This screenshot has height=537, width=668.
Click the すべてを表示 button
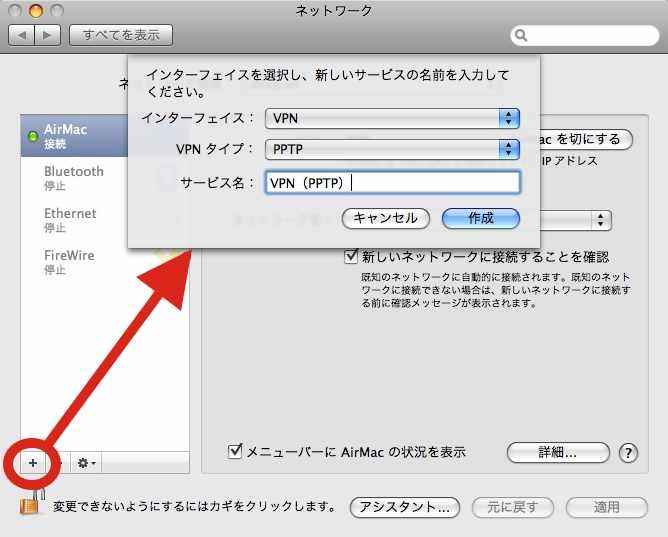pyautogui.click(x=121, y=35)
